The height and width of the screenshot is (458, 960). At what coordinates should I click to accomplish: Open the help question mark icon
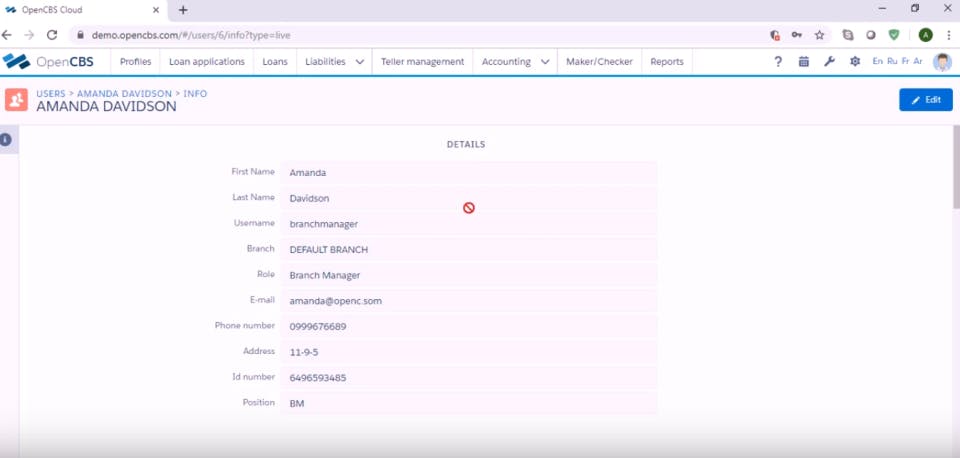[x=778, y=61]
